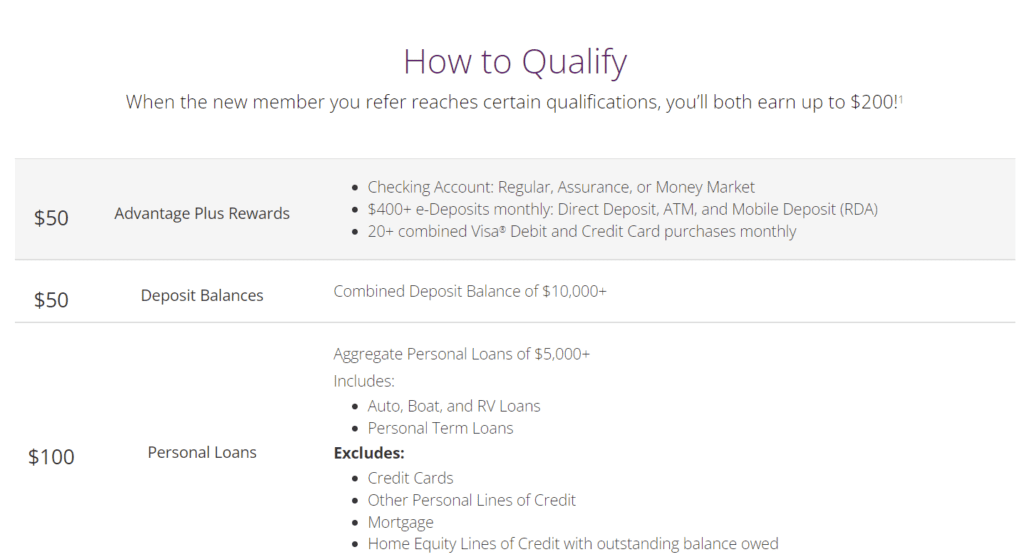The height and width of the screenshot is (557, 1024).
Task: Click "Aggregate Personal Loans of $5,000+" text
Action: [461, 354]
